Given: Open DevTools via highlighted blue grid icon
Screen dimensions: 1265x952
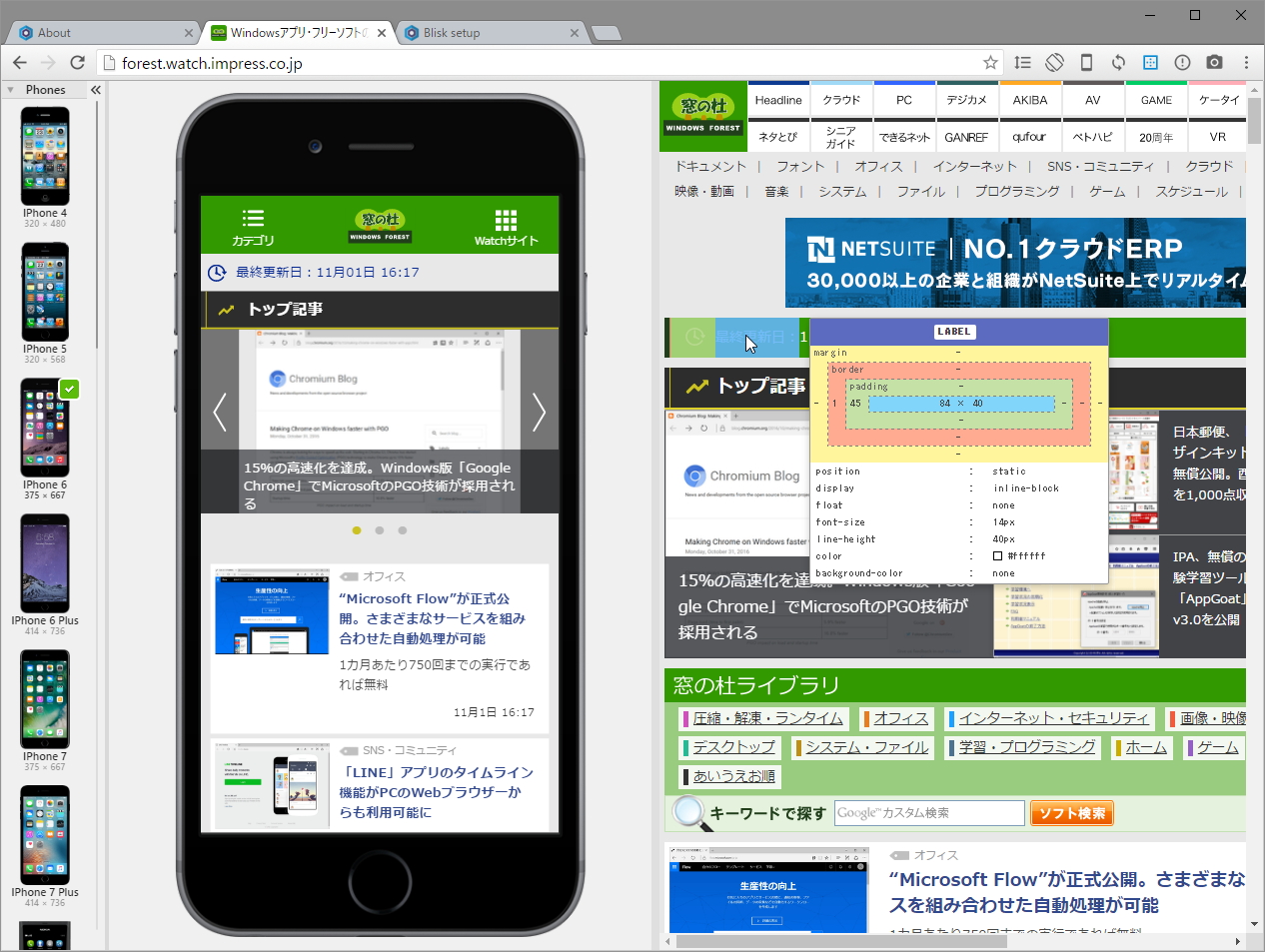Looking at the screenshot, I should pyautogui.click(x=1150, y=62).
